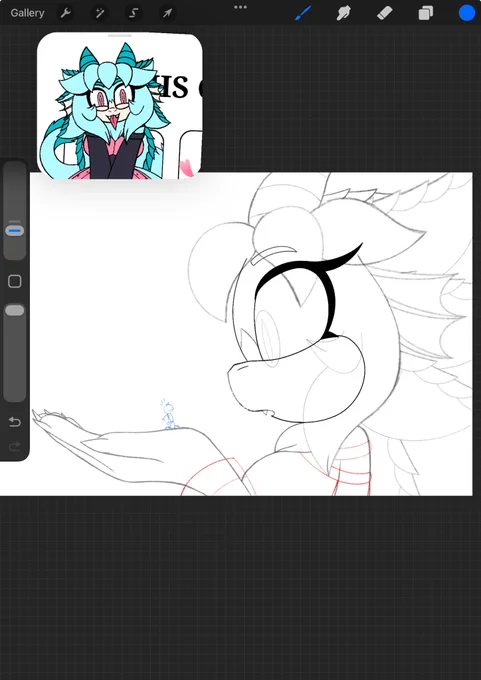481x680 pixels.
Task: Tap the three-dot multitasking menu
Action: pyautogui.click(x=240, y=7)
